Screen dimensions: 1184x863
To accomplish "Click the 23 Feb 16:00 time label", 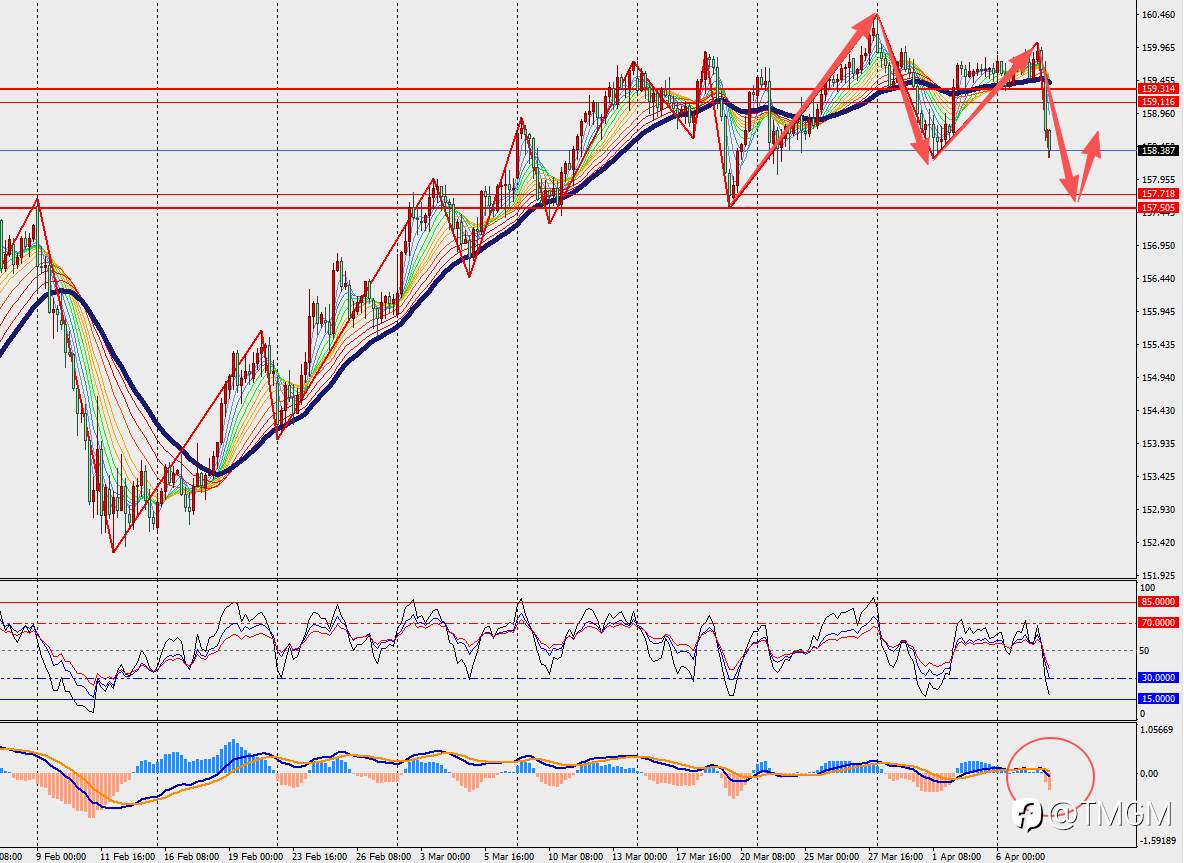I will point(319,856).
